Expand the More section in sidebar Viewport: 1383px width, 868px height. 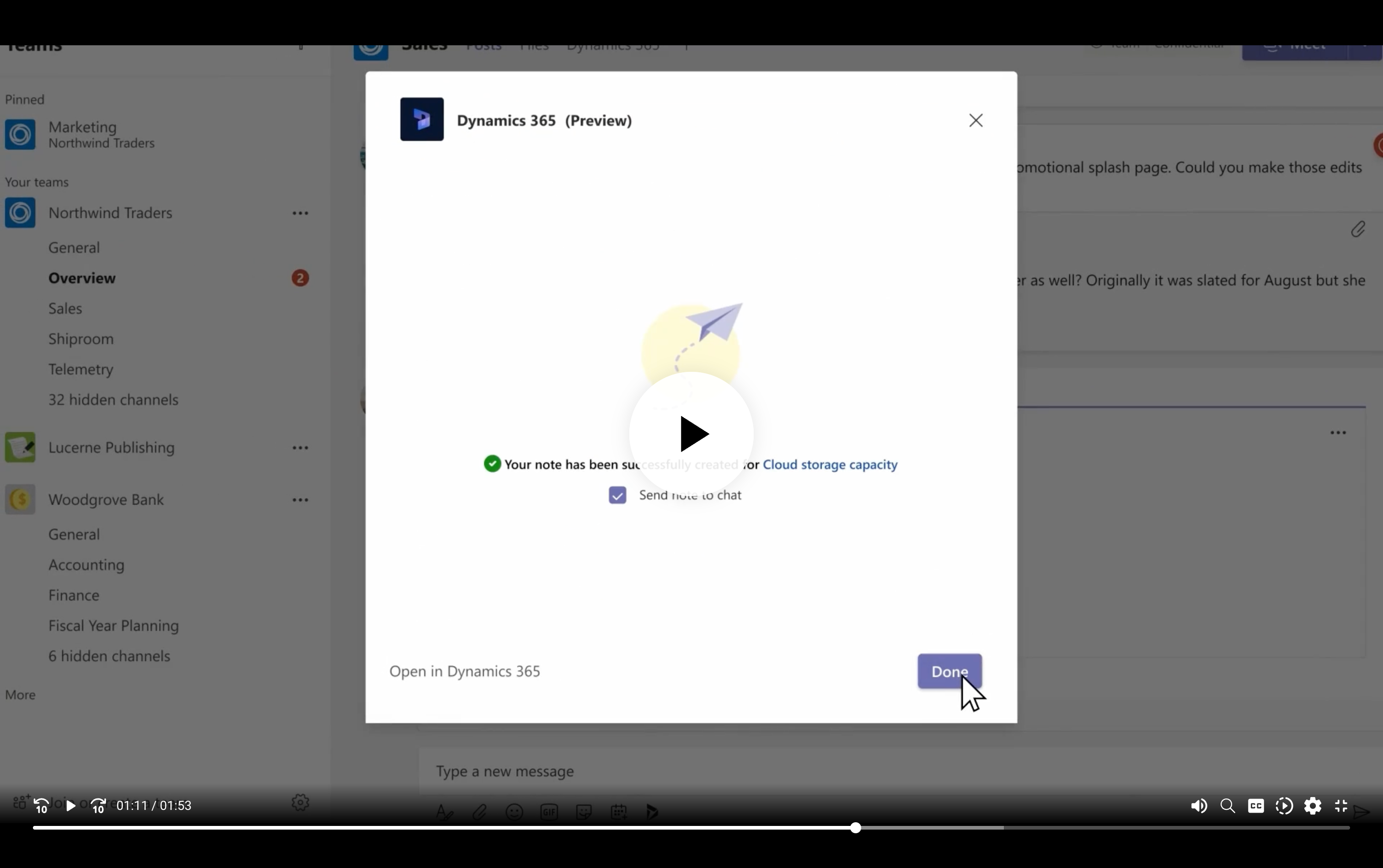[x=20, y=695]
